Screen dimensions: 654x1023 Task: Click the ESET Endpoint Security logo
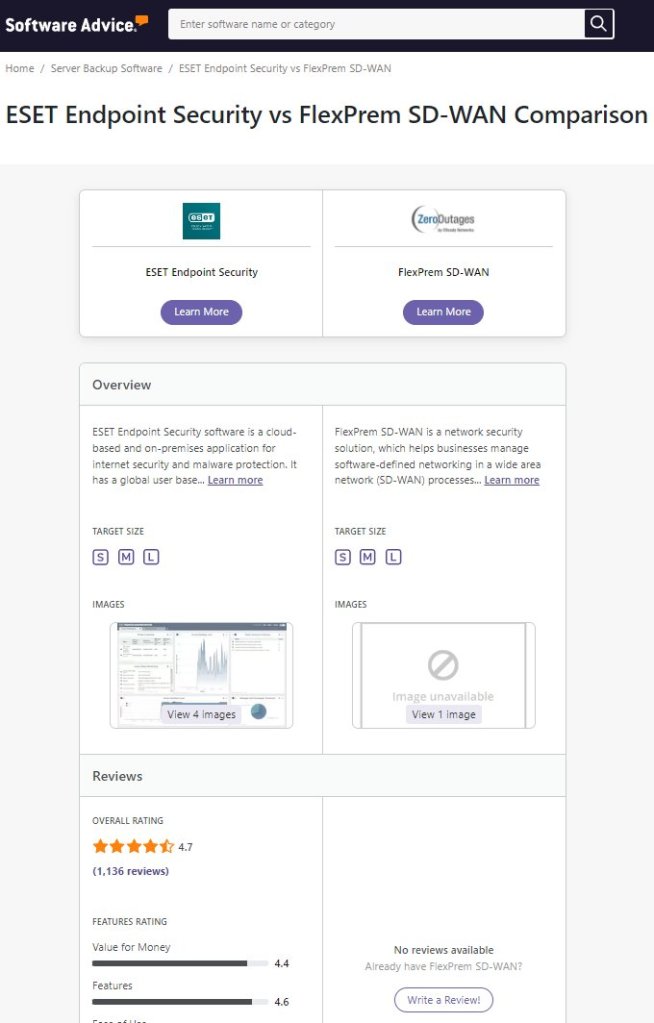[x=201, y=221]
